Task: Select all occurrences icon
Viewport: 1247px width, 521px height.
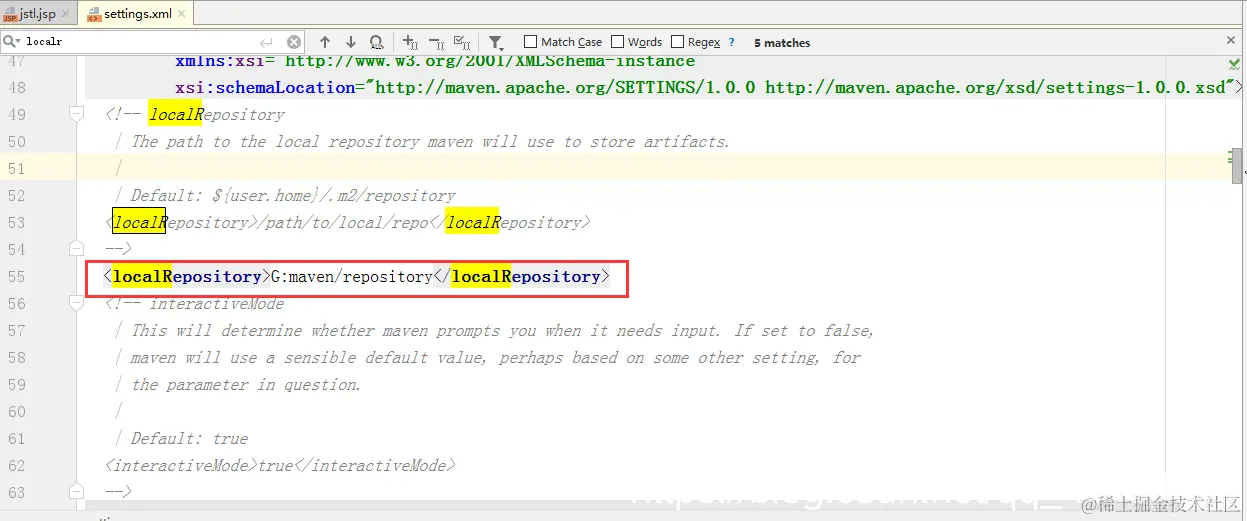Action: point(462,42)
